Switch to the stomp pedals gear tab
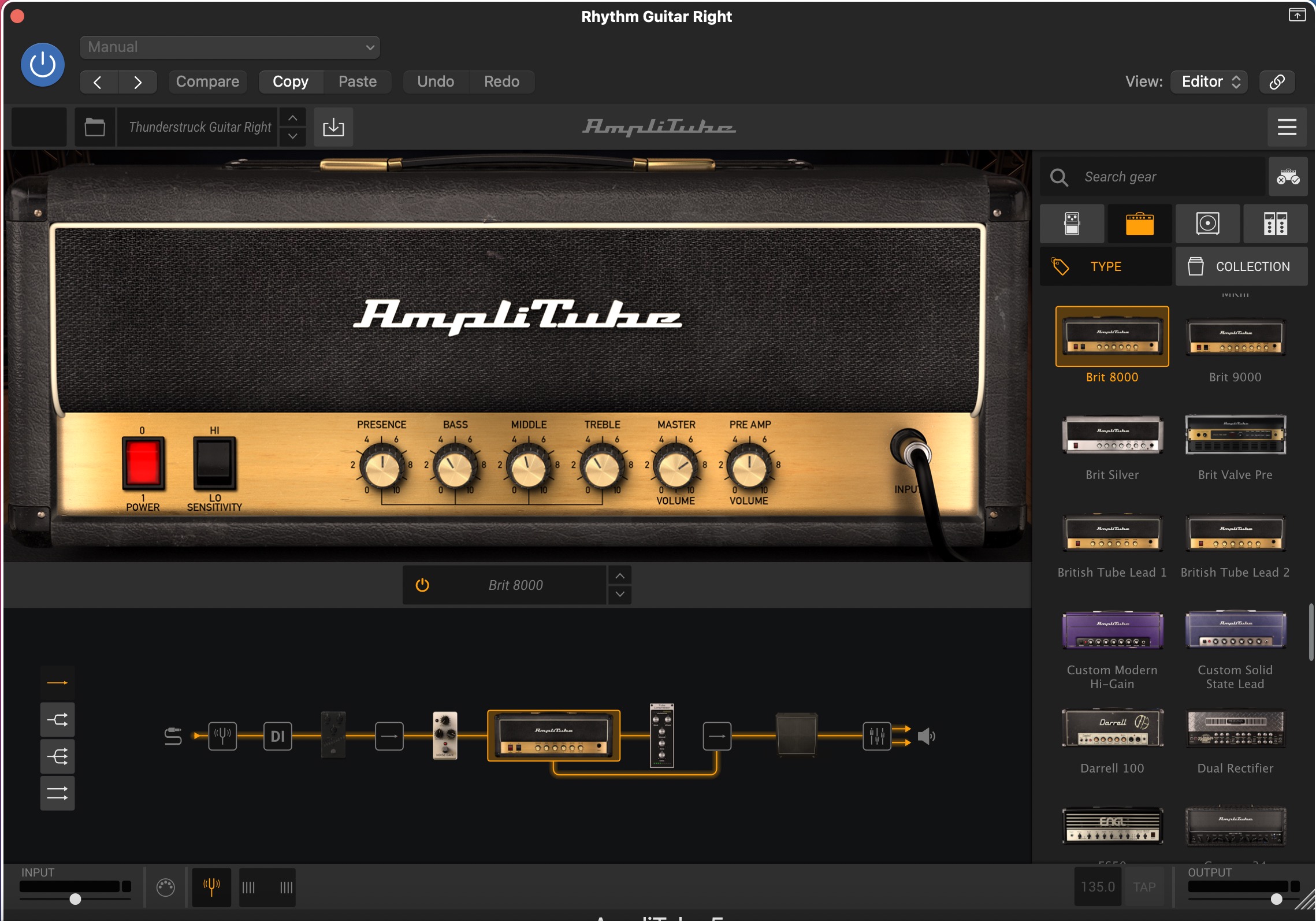Viewport: 1316px width, 921px height. click(1072, 224)
